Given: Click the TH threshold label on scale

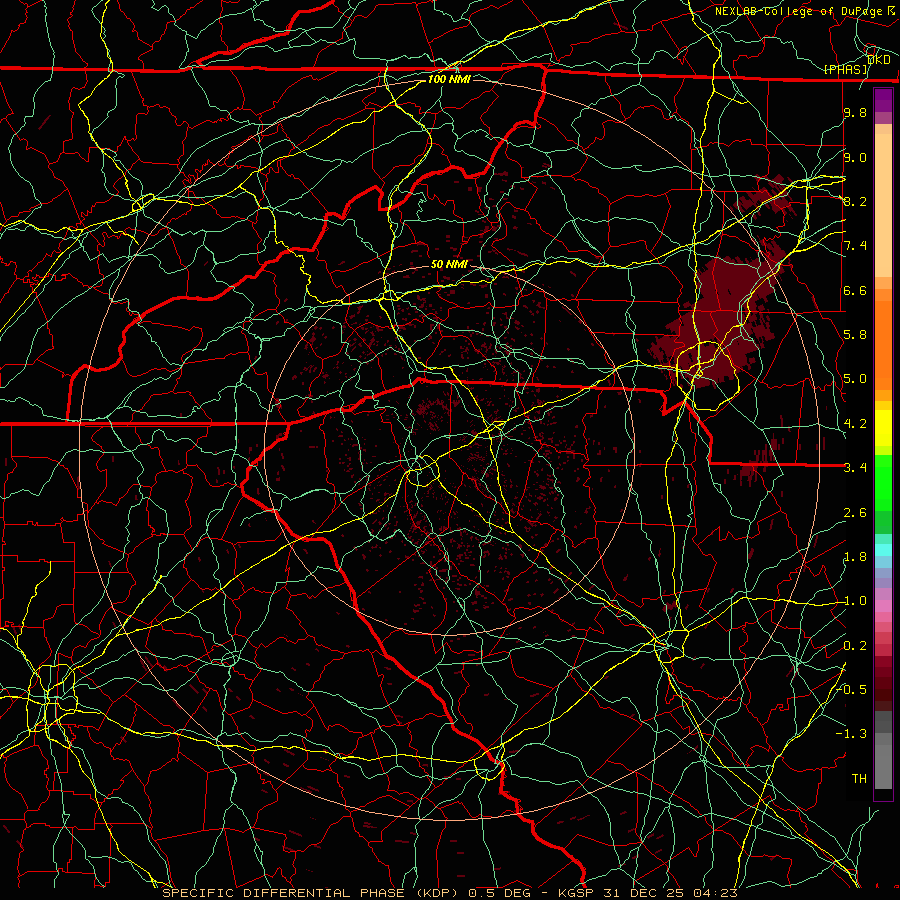Looking at the screenshot, I should pos(859,778).
